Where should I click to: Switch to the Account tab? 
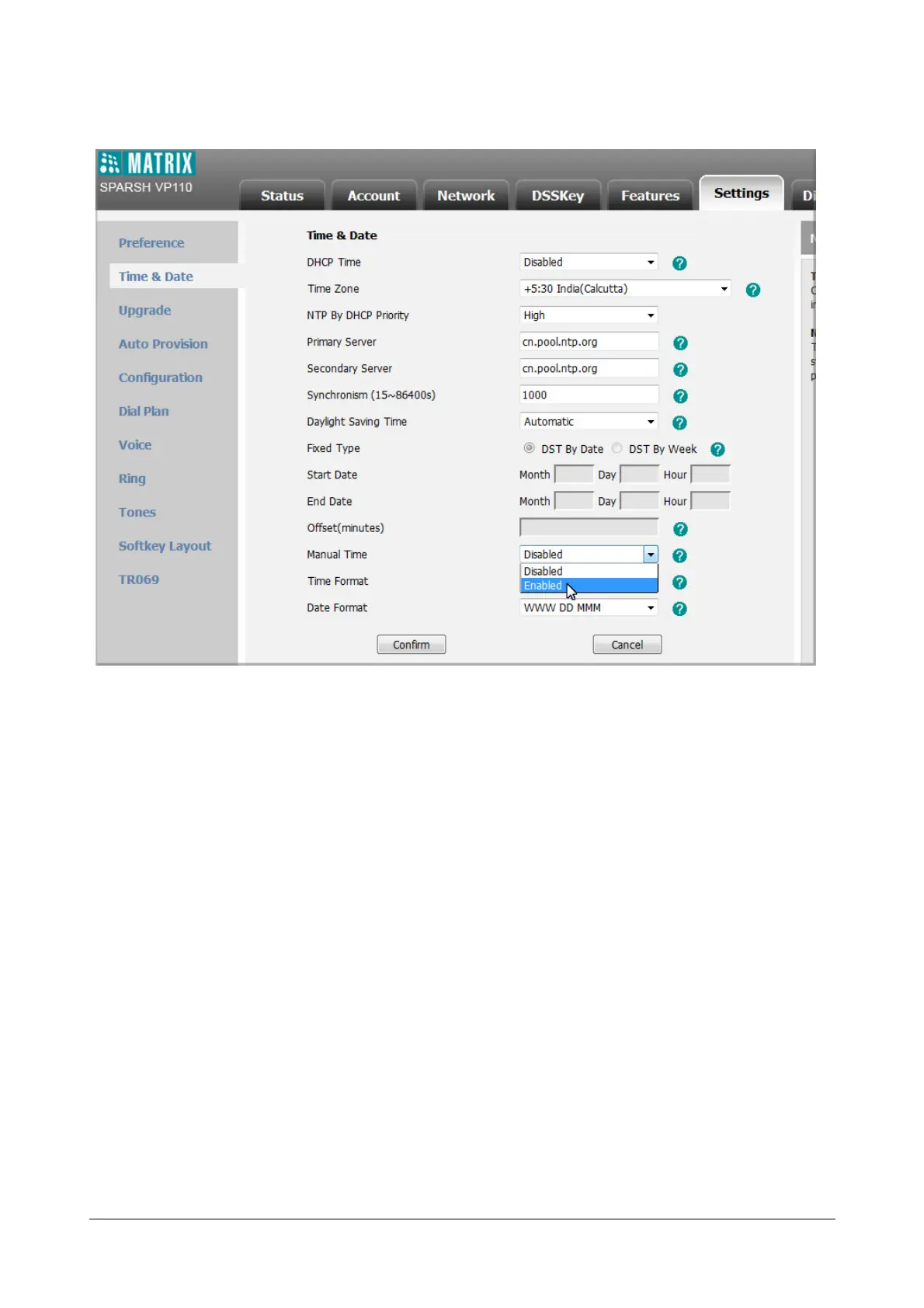(373, 196)
